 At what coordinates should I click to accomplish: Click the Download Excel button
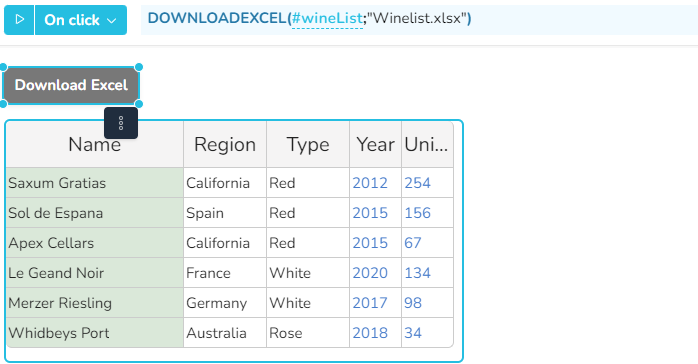tap(71, 85)
